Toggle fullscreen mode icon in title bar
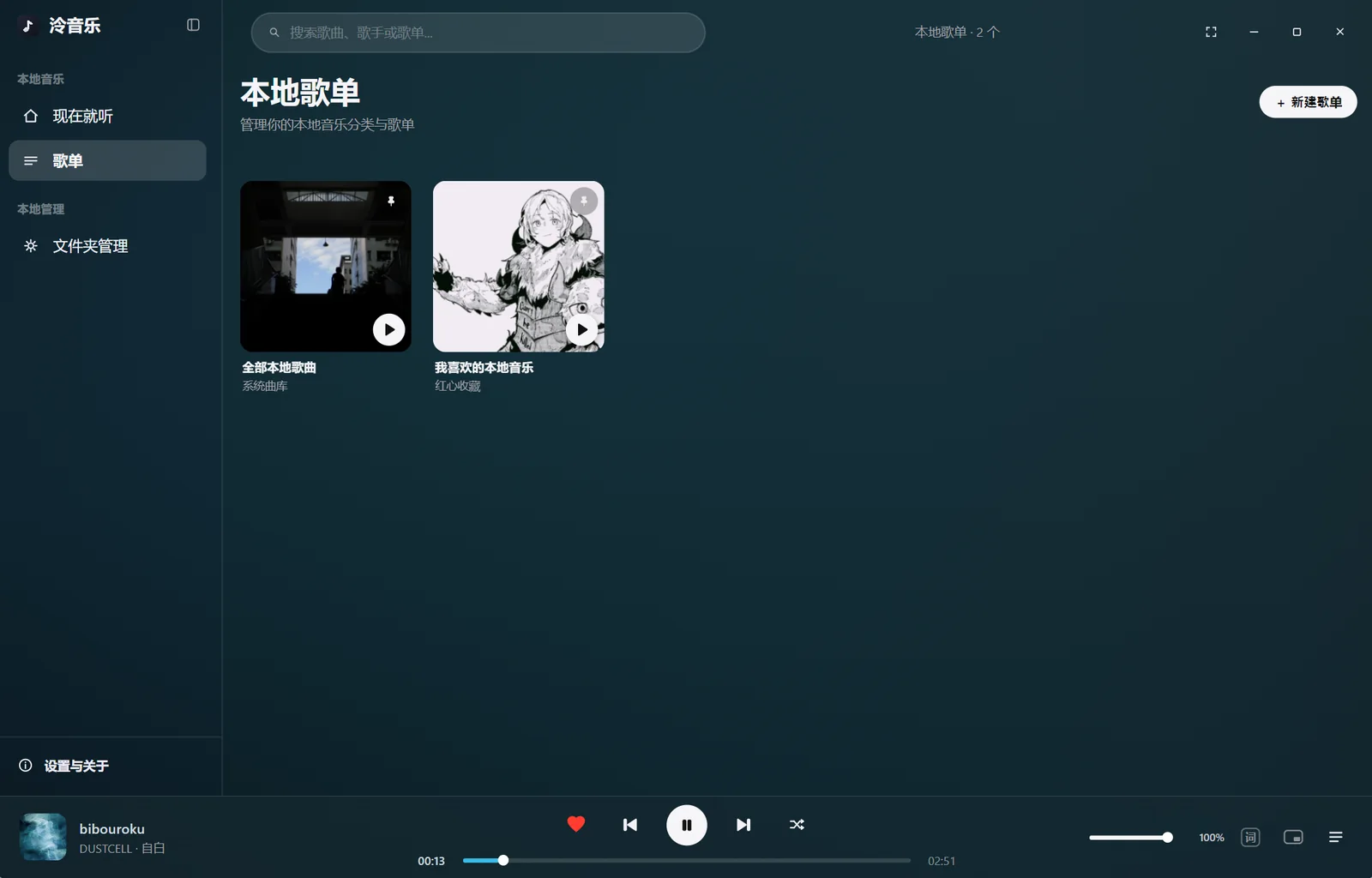The image size is (1372, 878). pyautogui.click(x=1211, y=32)
